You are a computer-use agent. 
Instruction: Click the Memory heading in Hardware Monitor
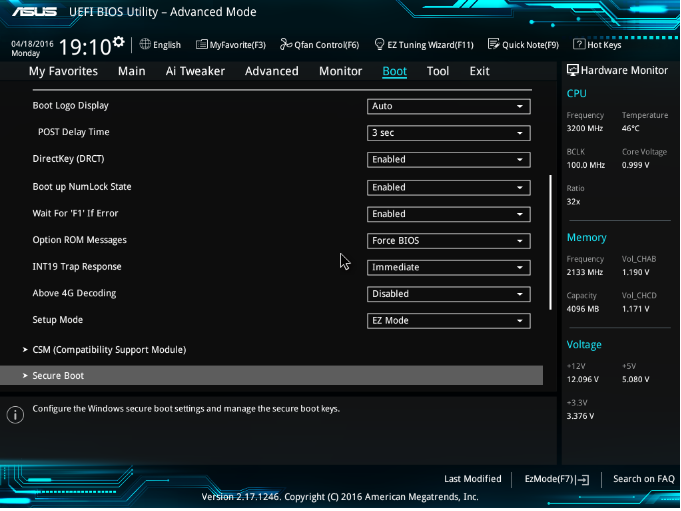point(586,238)
